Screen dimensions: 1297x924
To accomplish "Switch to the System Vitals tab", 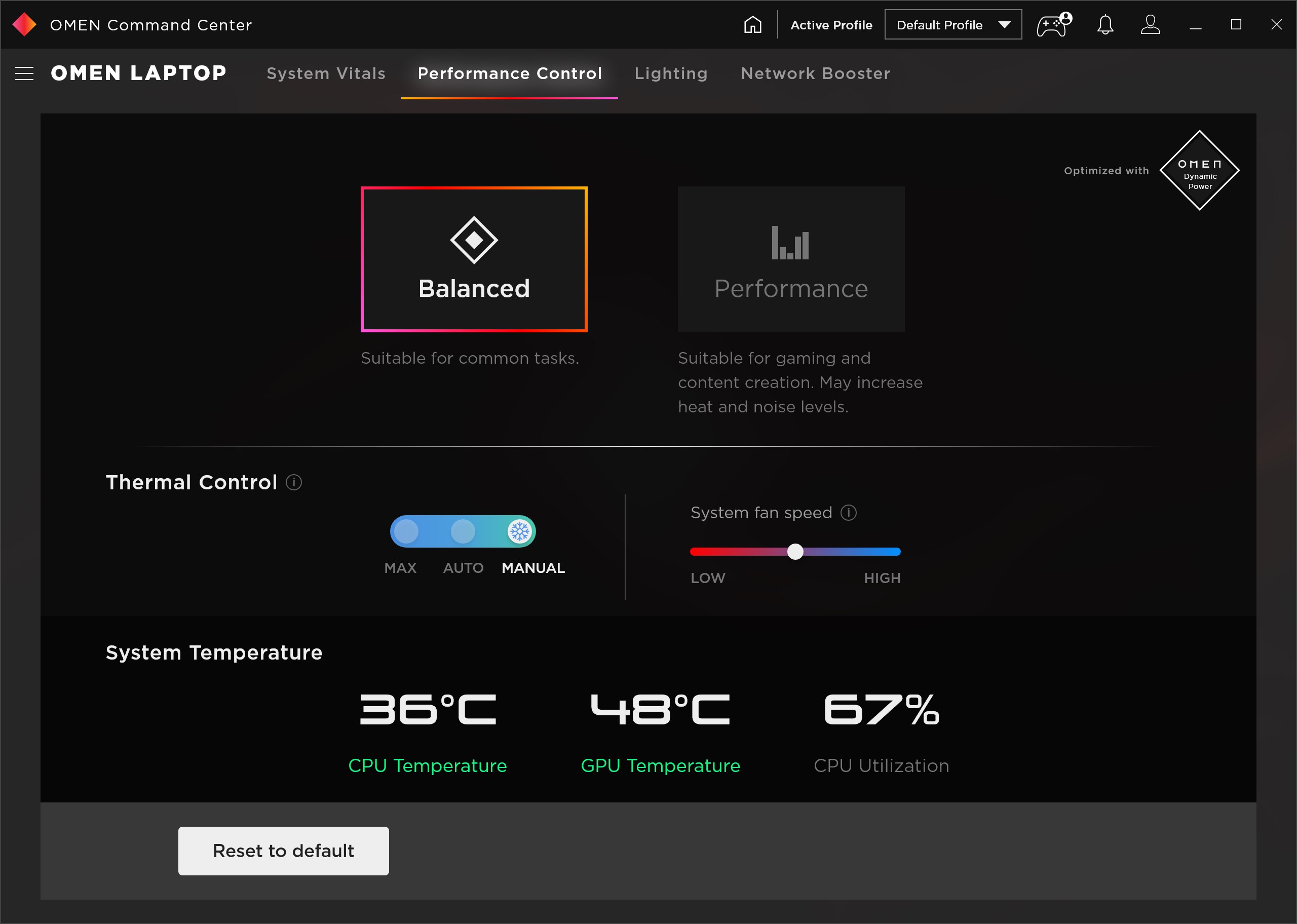I will click(326, 73).
